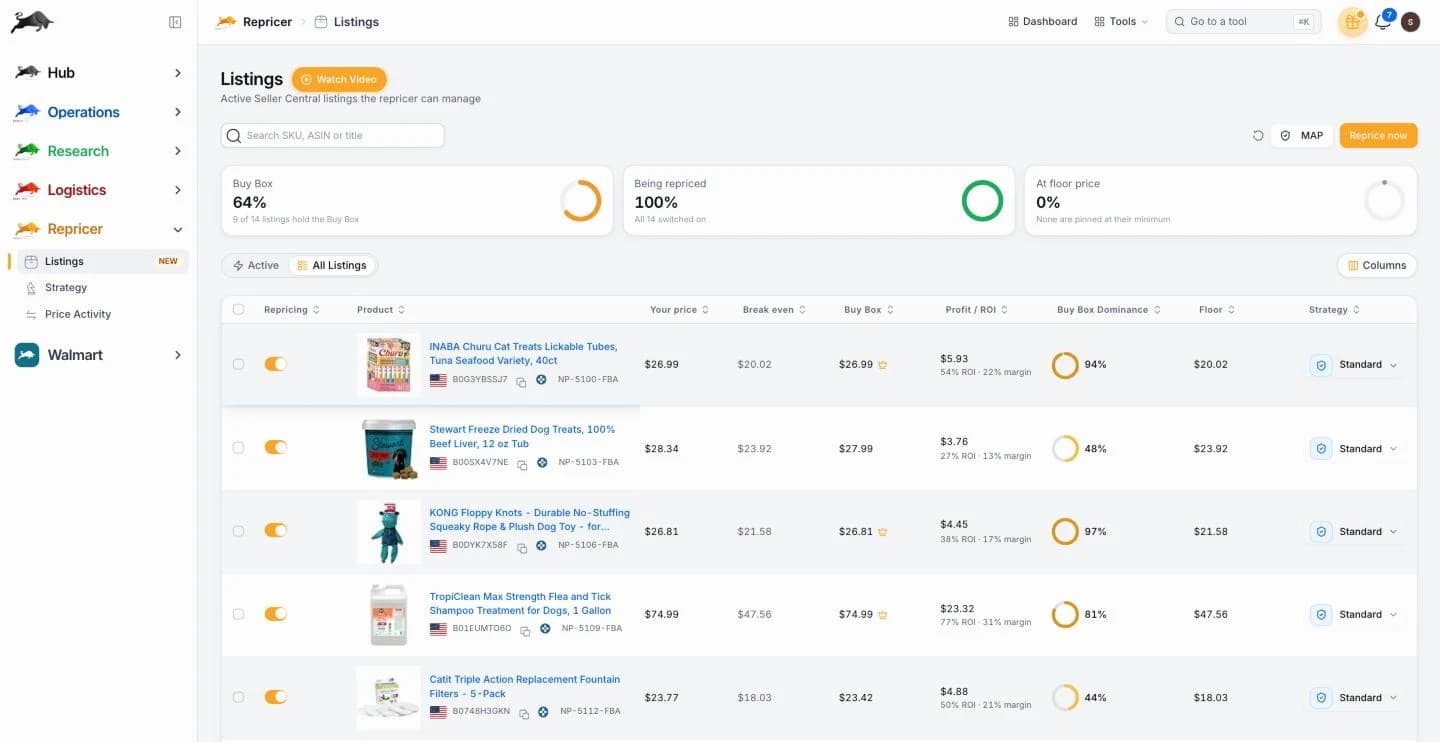Copy ASIN B01EUMTO6O with the copy icon
1440x742 pixels.
coord(525,630)
